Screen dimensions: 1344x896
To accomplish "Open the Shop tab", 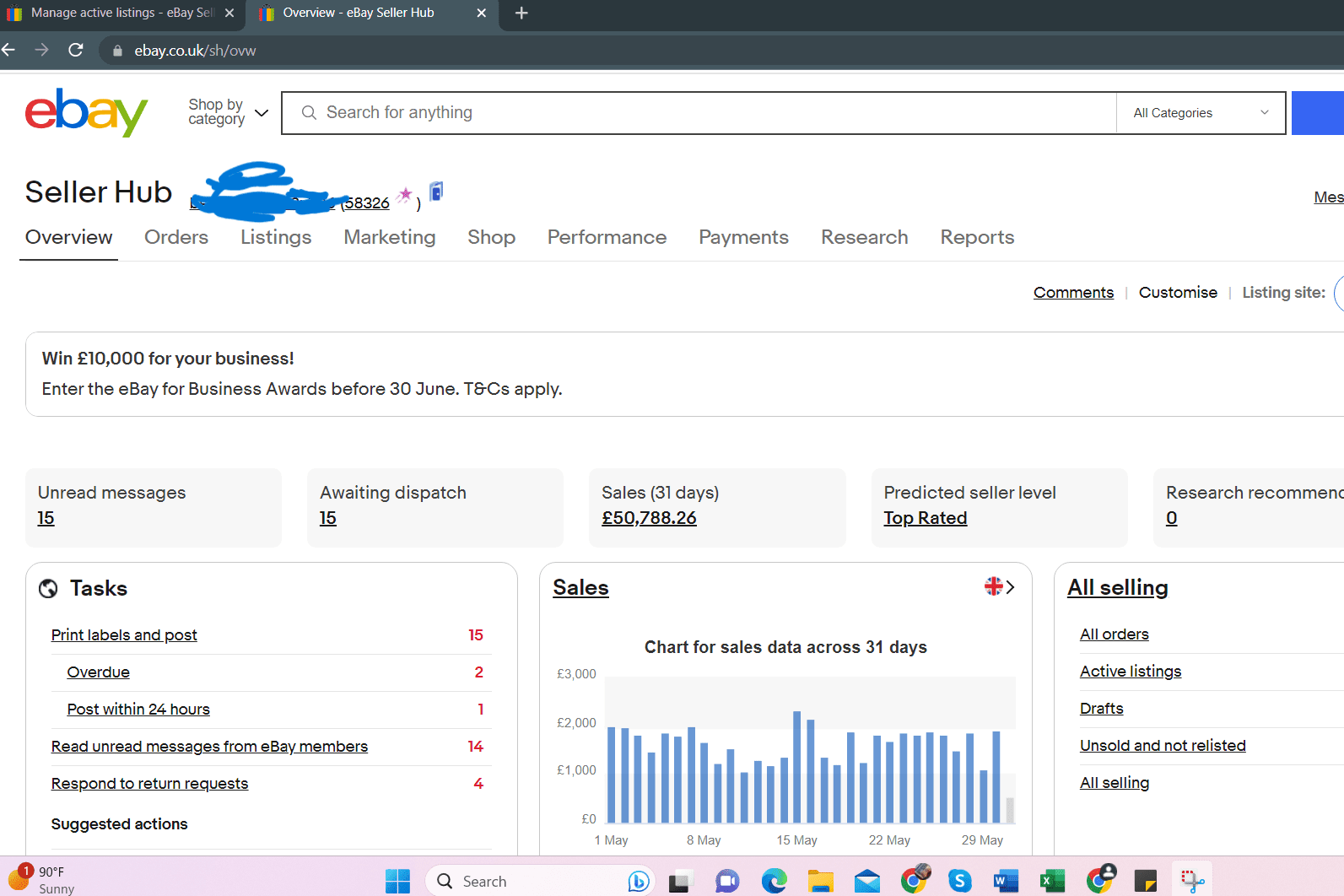I will tap(492, 237).
